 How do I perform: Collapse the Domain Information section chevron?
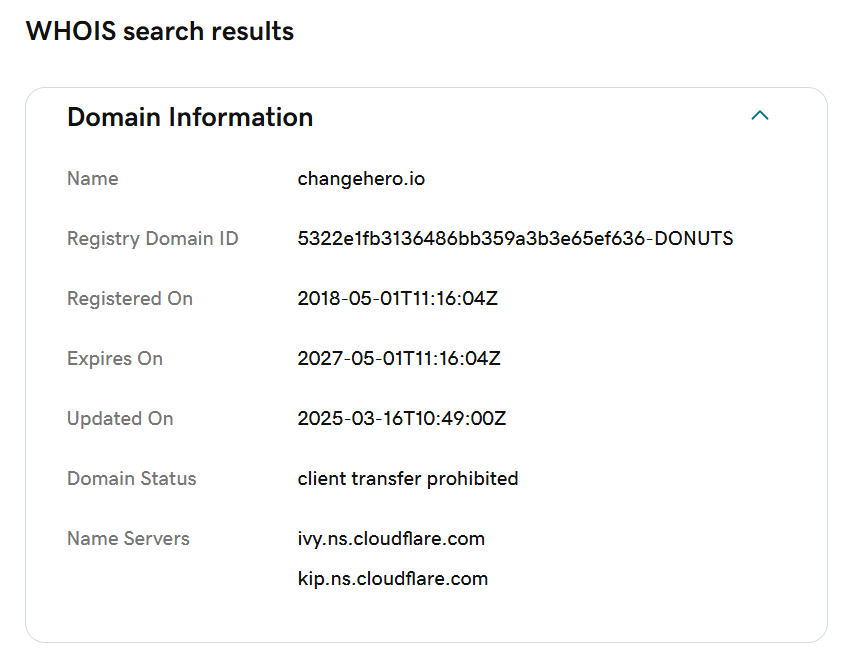[x=759, y=115]
